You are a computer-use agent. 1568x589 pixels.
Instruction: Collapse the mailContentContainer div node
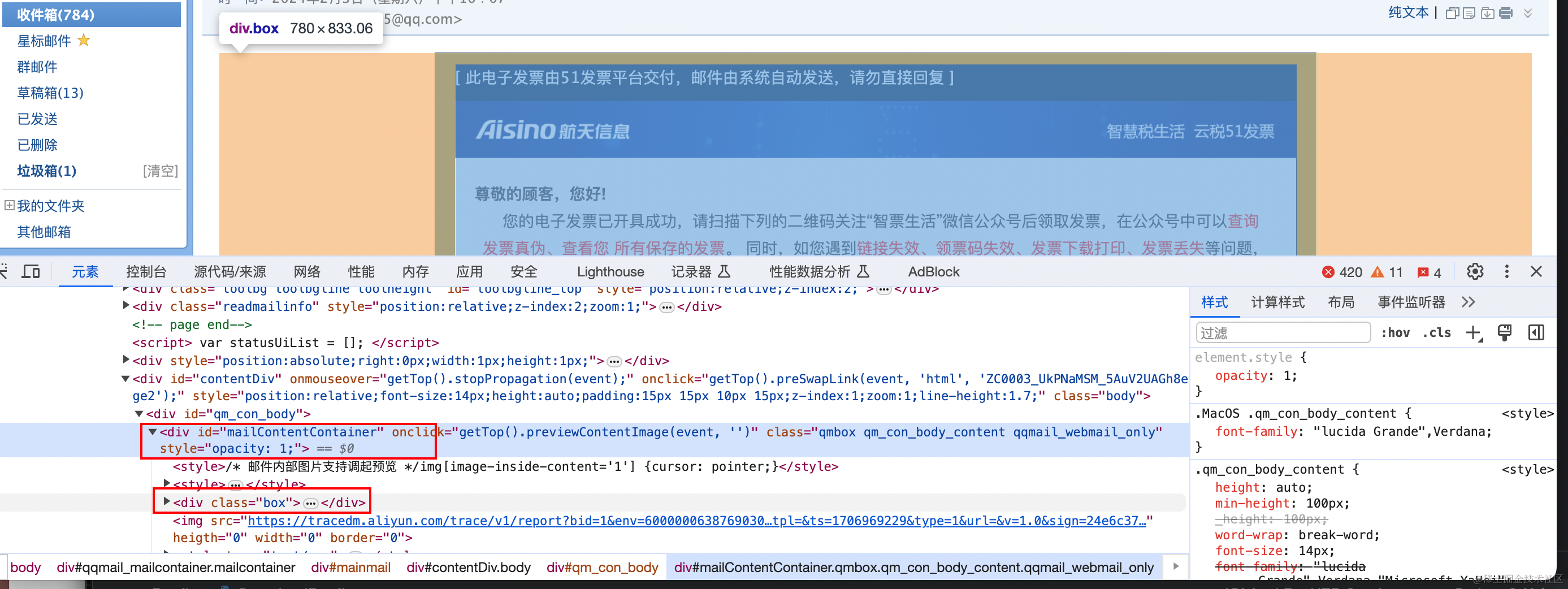pyautogui.click(x=152, y=431)
